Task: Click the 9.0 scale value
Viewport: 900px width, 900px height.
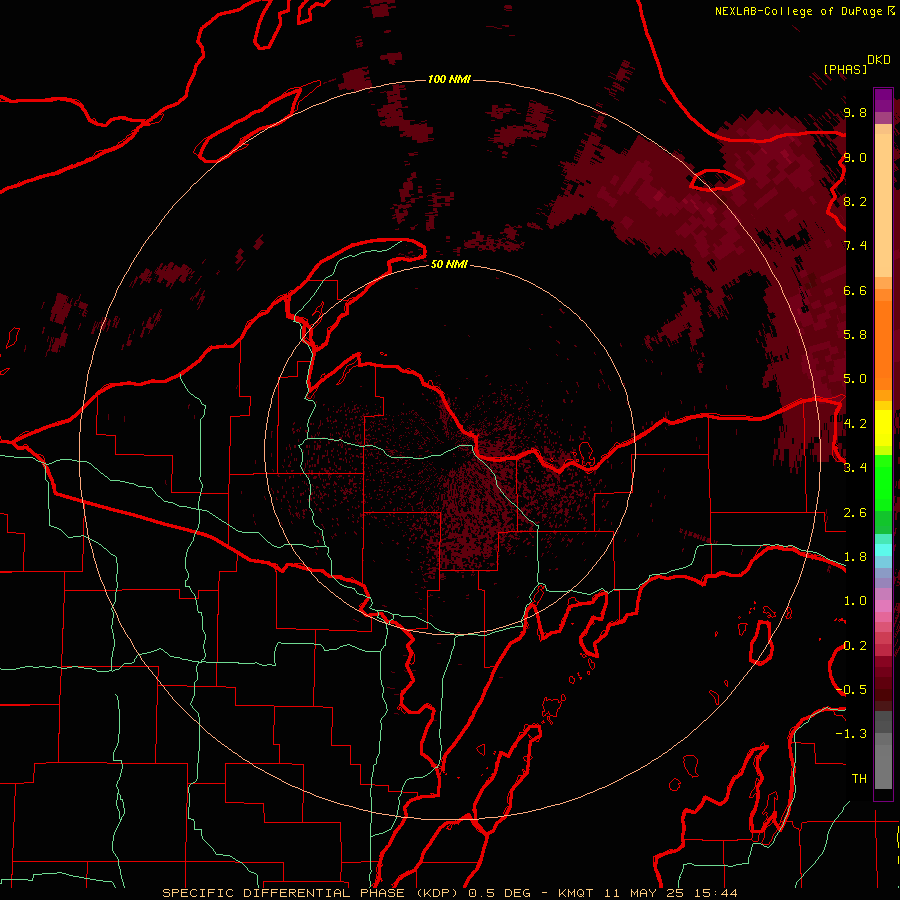Action: [x=855, y=158]
